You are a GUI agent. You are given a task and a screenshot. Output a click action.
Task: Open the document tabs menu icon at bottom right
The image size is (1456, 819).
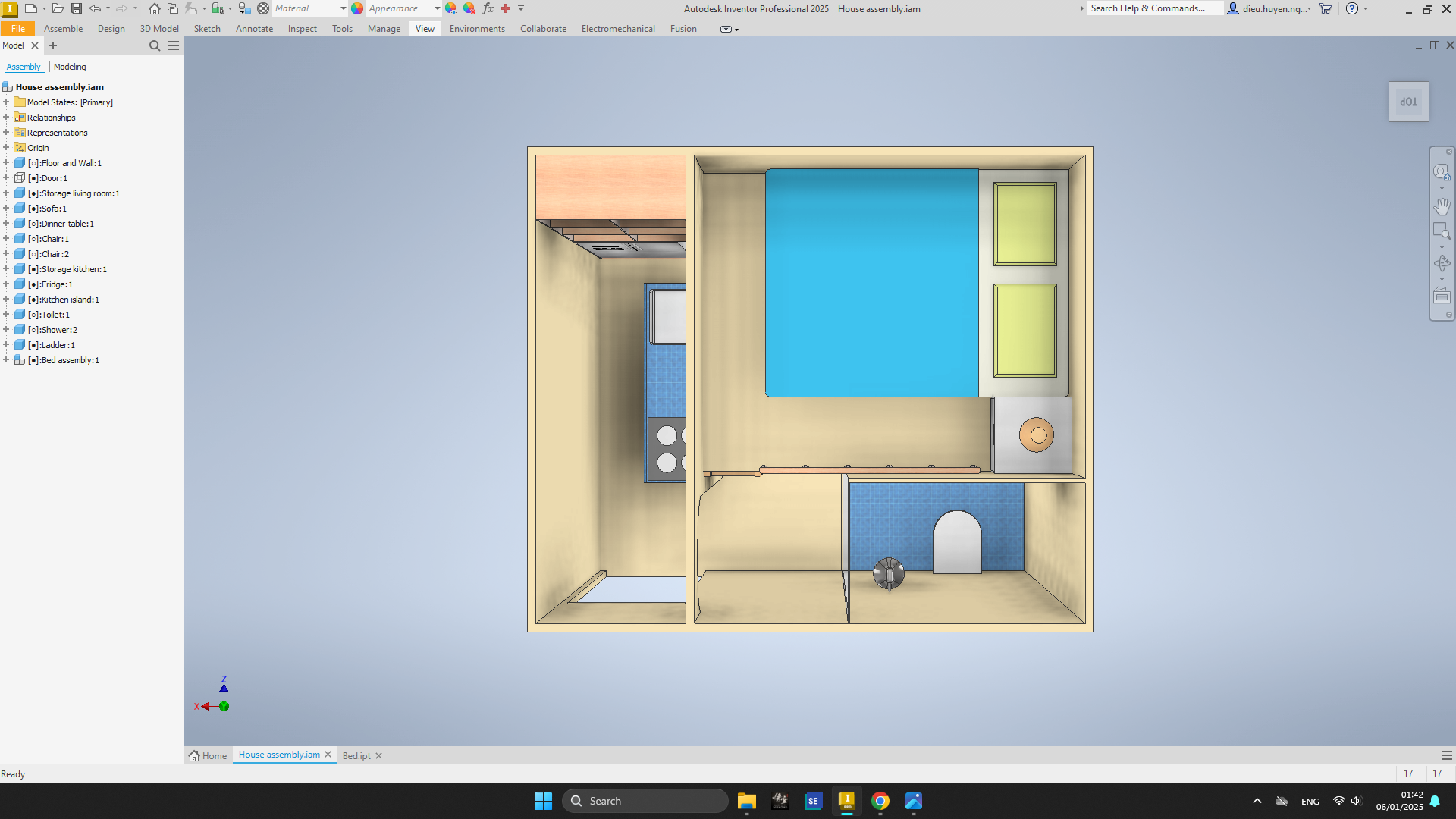(1447, 755)
